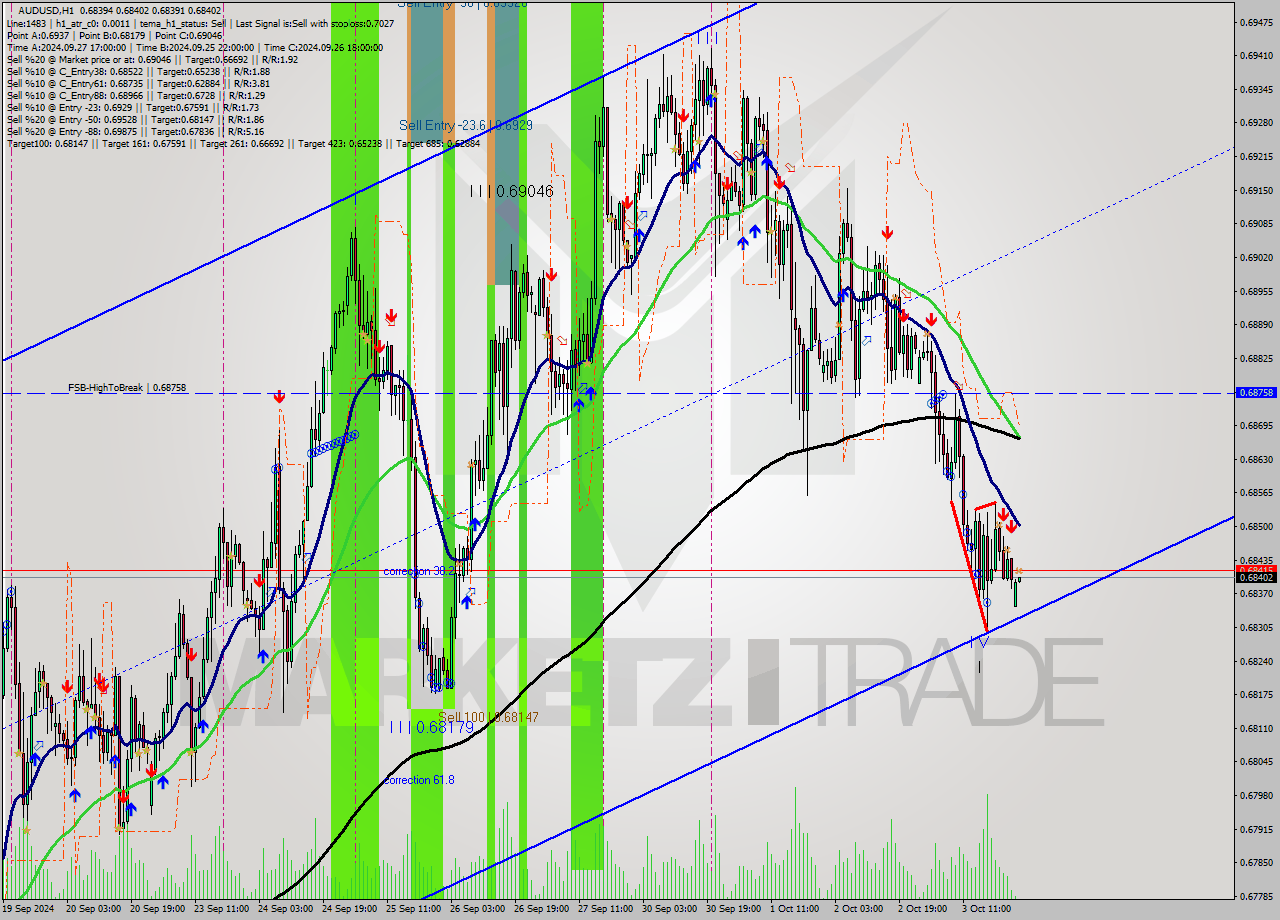1280x920 pixels.
Task: Click the '2 Oct 19:00' time axis label
Action: point(924,910)
